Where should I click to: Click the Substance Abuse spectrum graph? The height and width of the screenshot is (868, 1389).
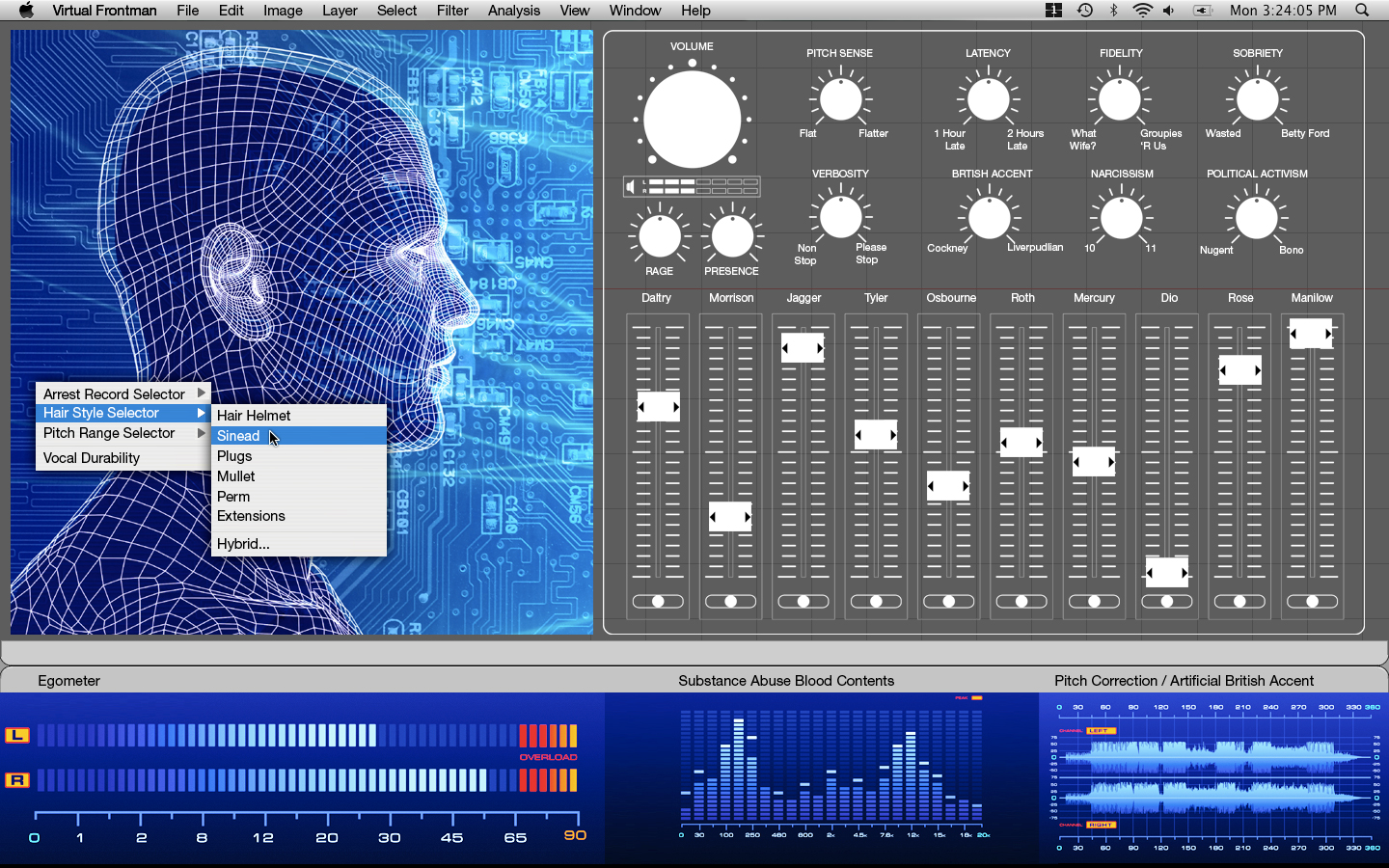coord(831,767)
